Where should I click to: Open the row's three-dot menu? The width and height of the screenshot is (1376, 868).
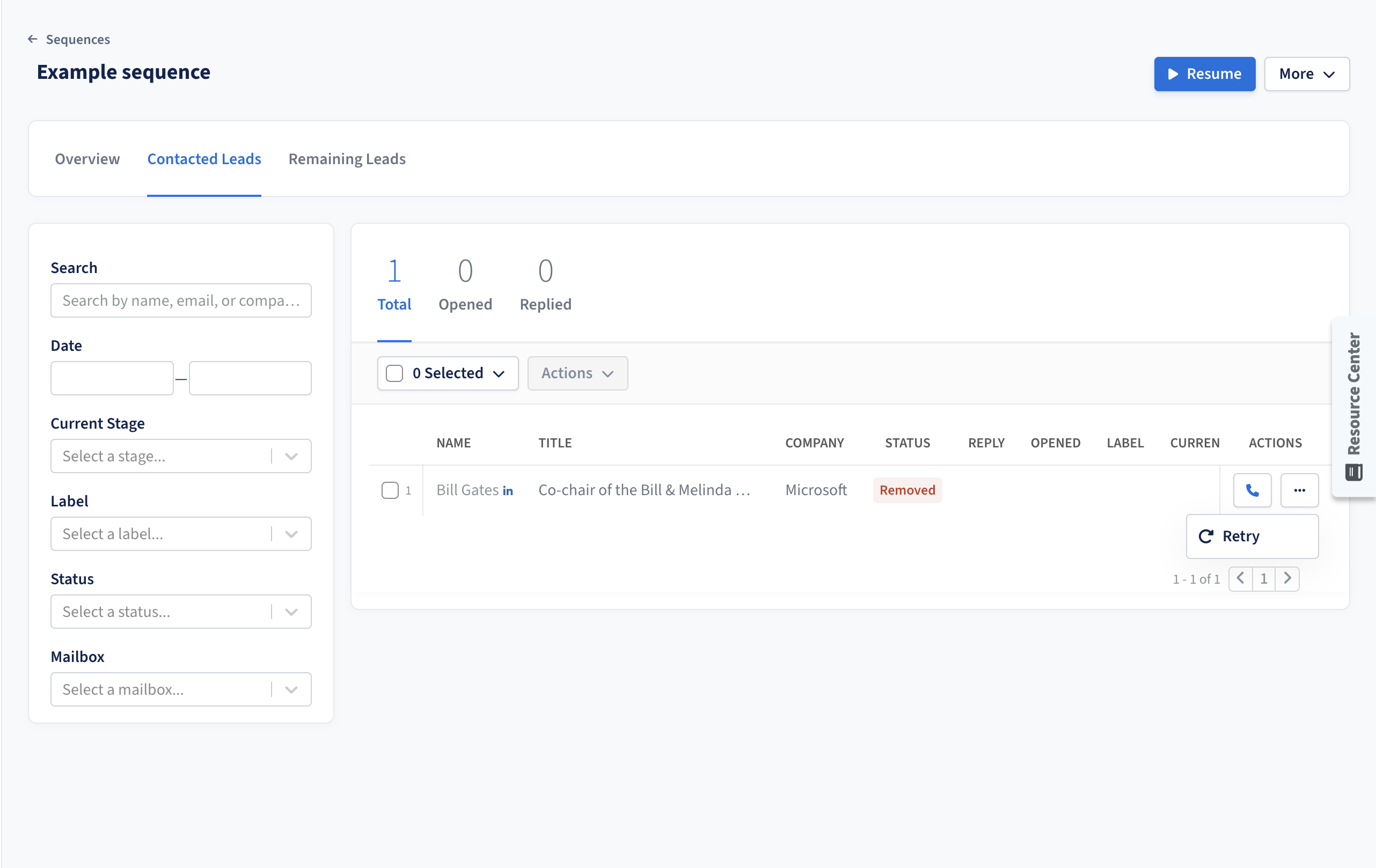point(1299,490)
